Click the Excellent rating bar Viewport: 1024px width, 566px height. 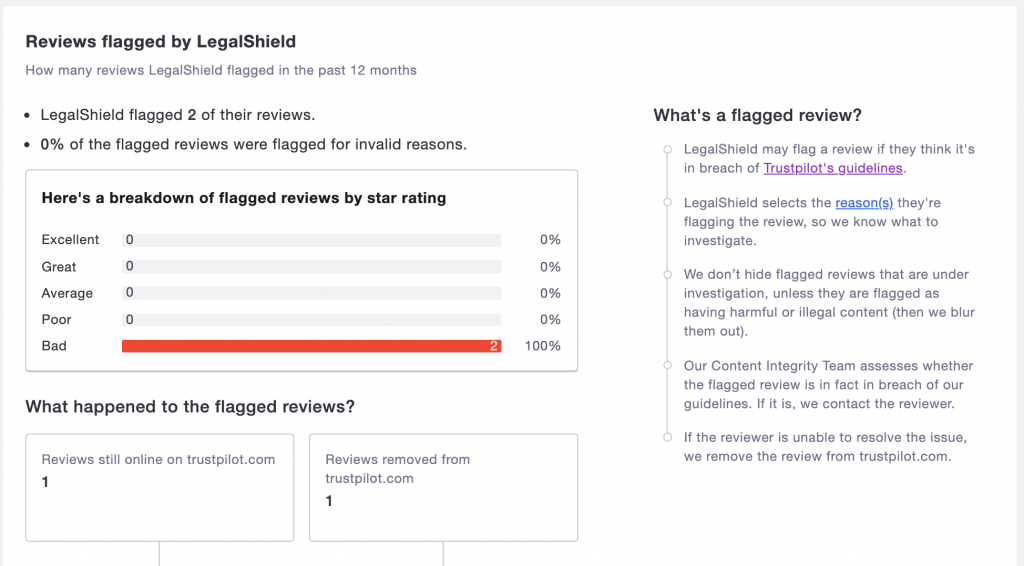[312, 240]
